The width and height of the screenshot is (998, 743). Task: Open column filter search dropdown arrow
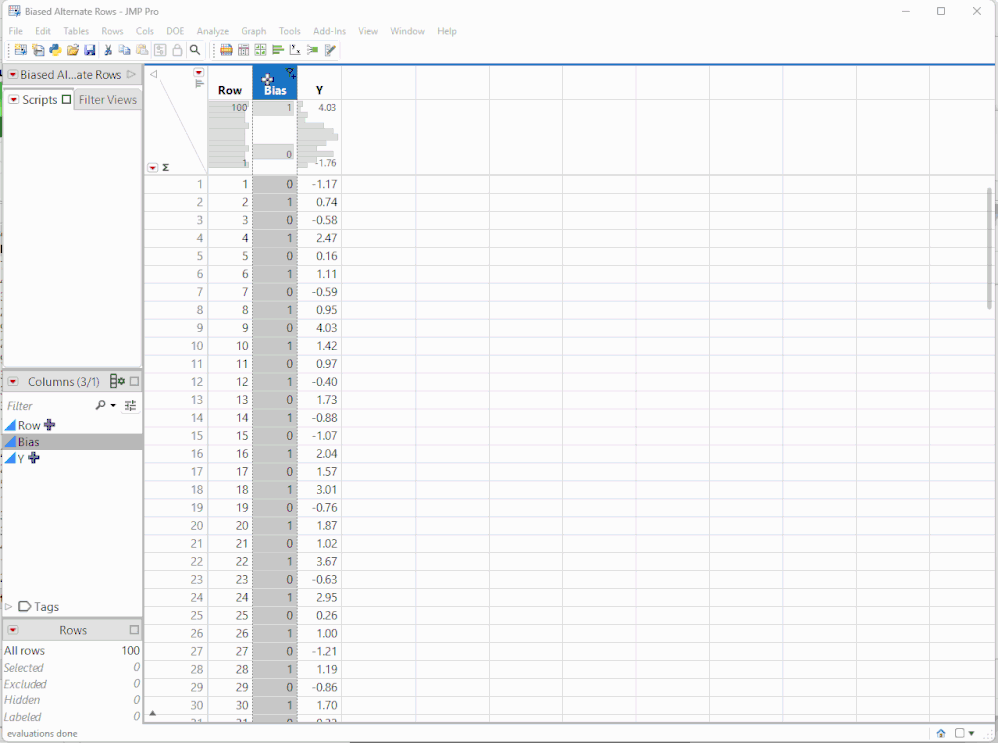(x=113, y=405)
